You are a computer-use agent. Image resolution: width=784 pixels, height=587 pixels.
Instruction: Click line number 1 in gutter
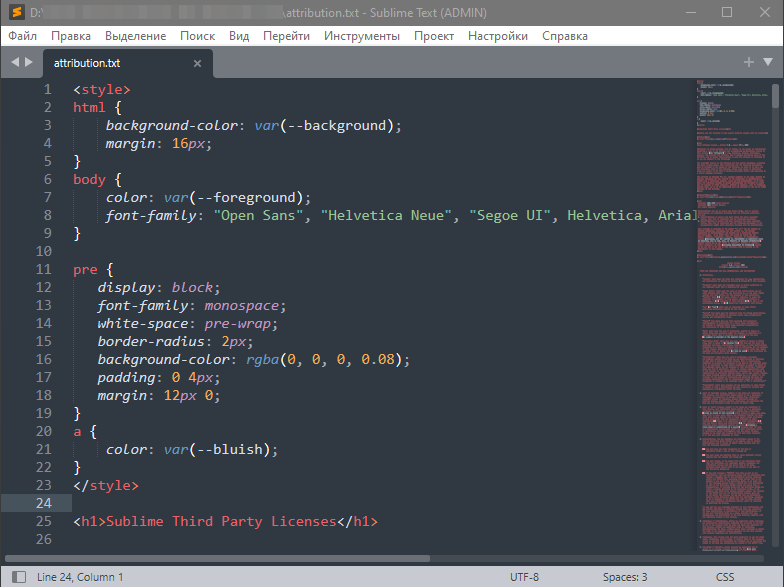(x=48, y=90)
